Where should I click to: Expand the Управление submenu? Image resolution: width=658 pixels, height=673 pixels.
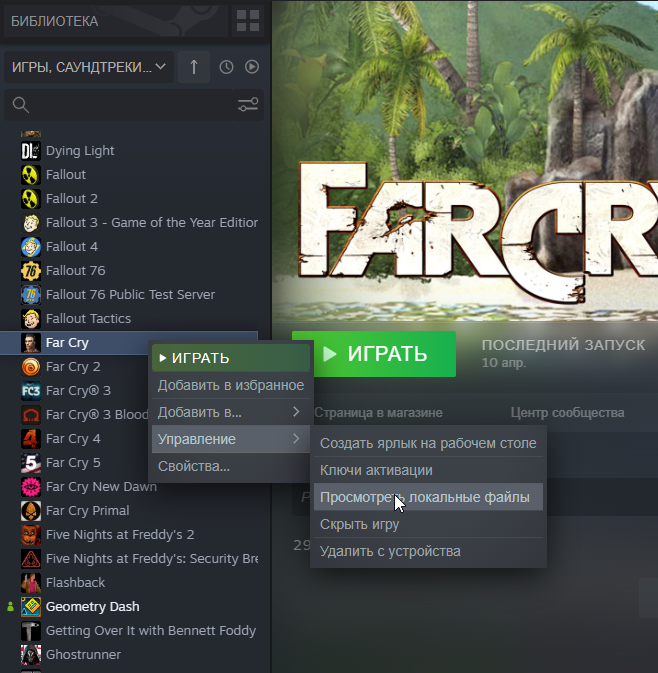click(x=231, y=440)
